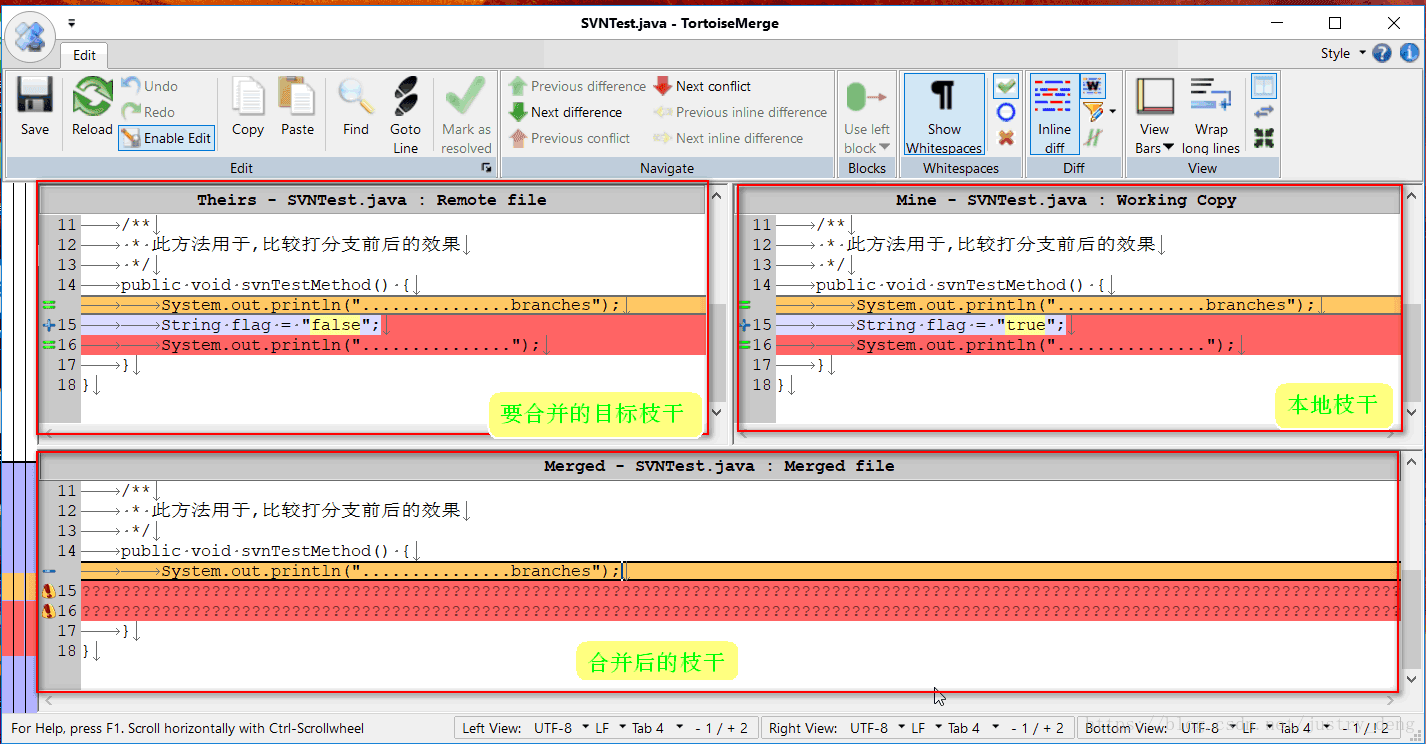The image size is (1426, 744).
Task: Click line 14 svnTestMethod in Merged pane
Action: click(x=739, y=551)
